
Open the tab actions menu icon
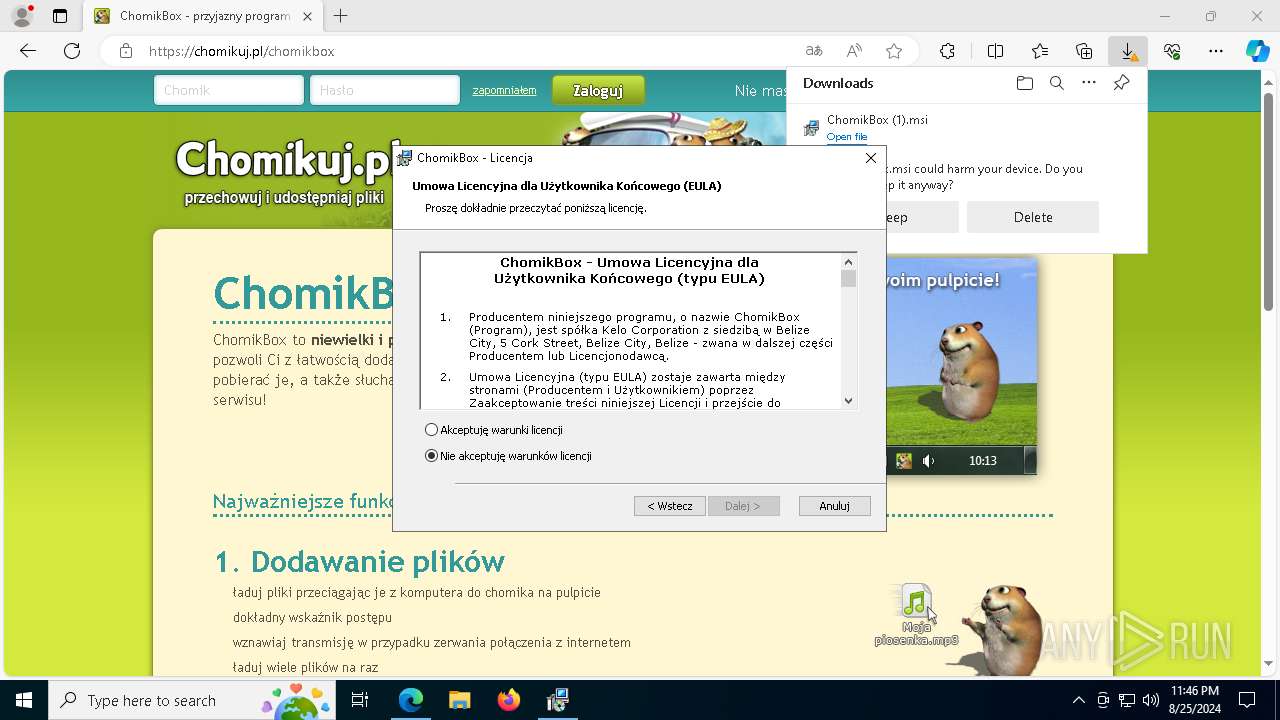tap(60, 16)
